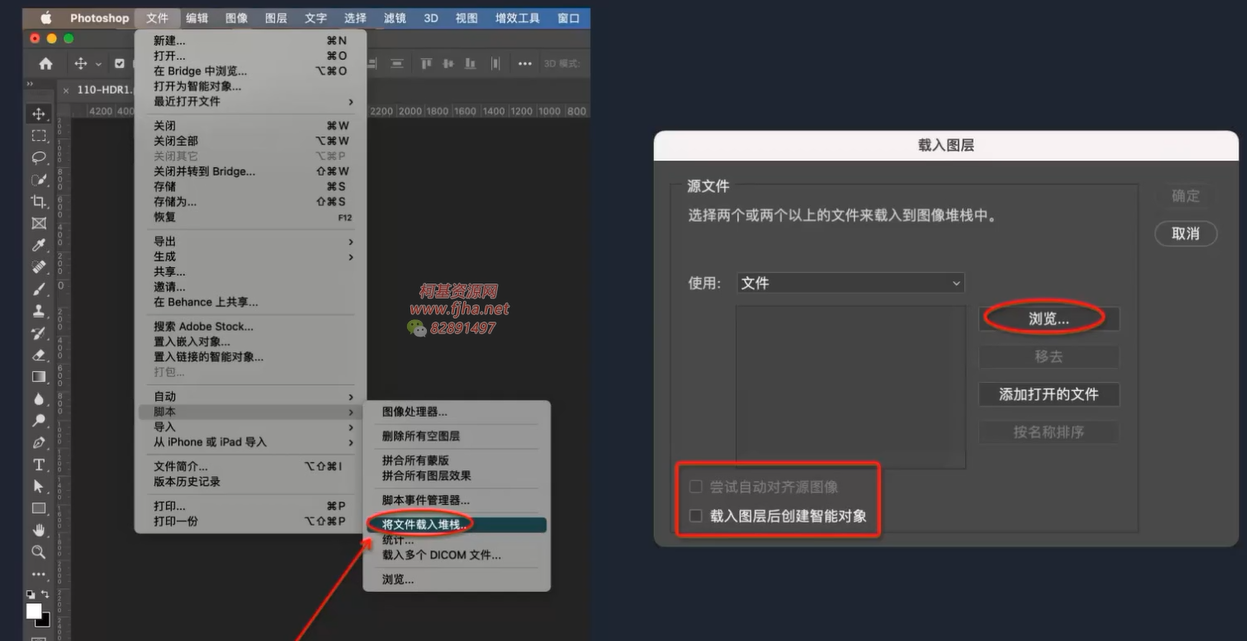Choose 将文件载入堆栈 from the script submenu
This screenshot has height=641, width=1247.
coord(426,524)
